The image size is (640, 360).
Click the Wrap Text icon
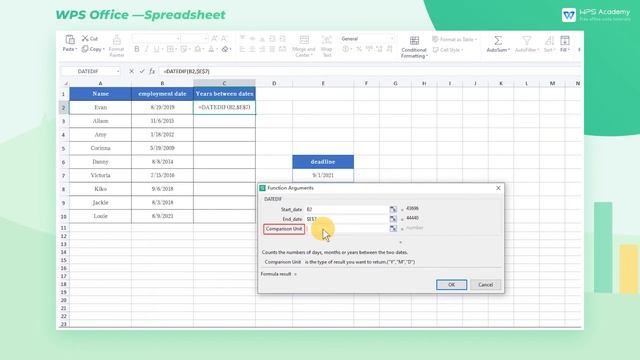pos(327,40)
